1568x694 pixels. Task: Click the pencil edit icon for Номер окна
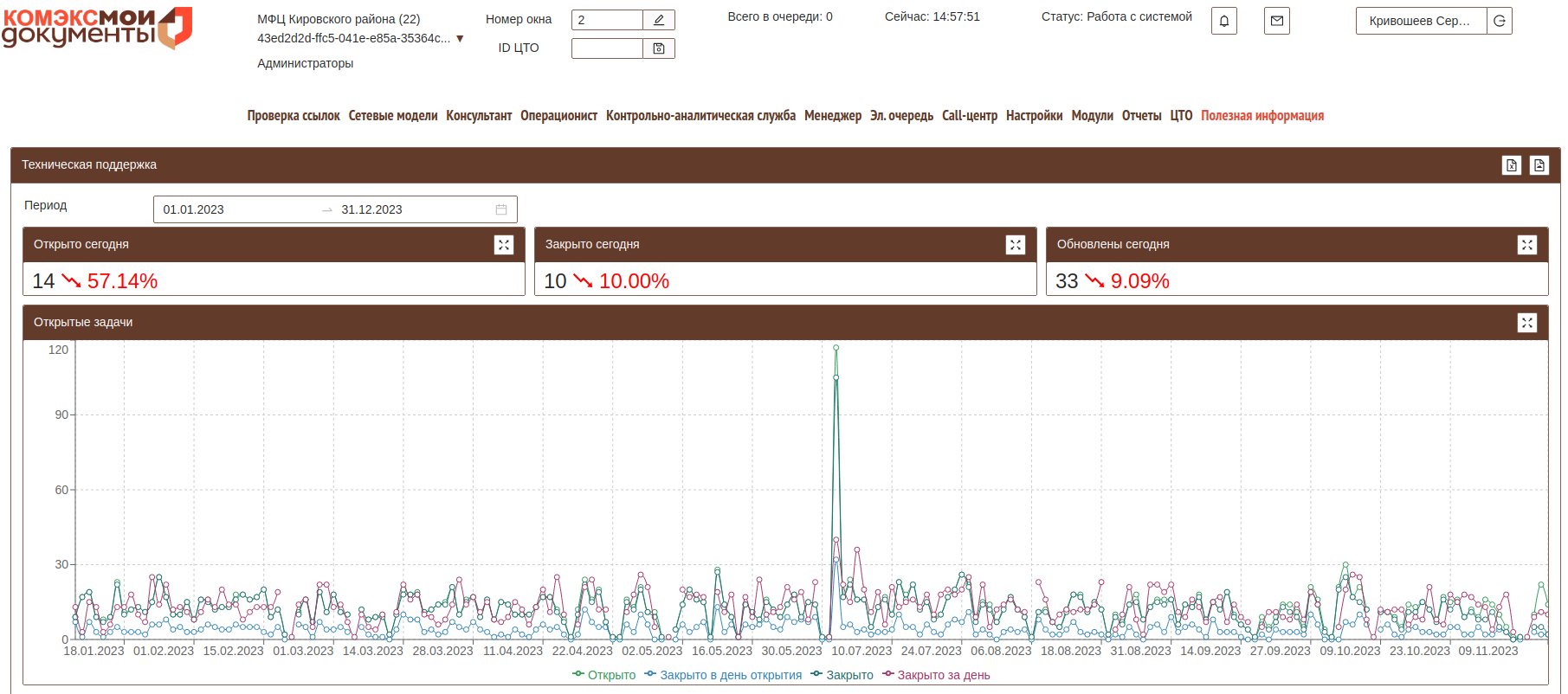(659, 20)
